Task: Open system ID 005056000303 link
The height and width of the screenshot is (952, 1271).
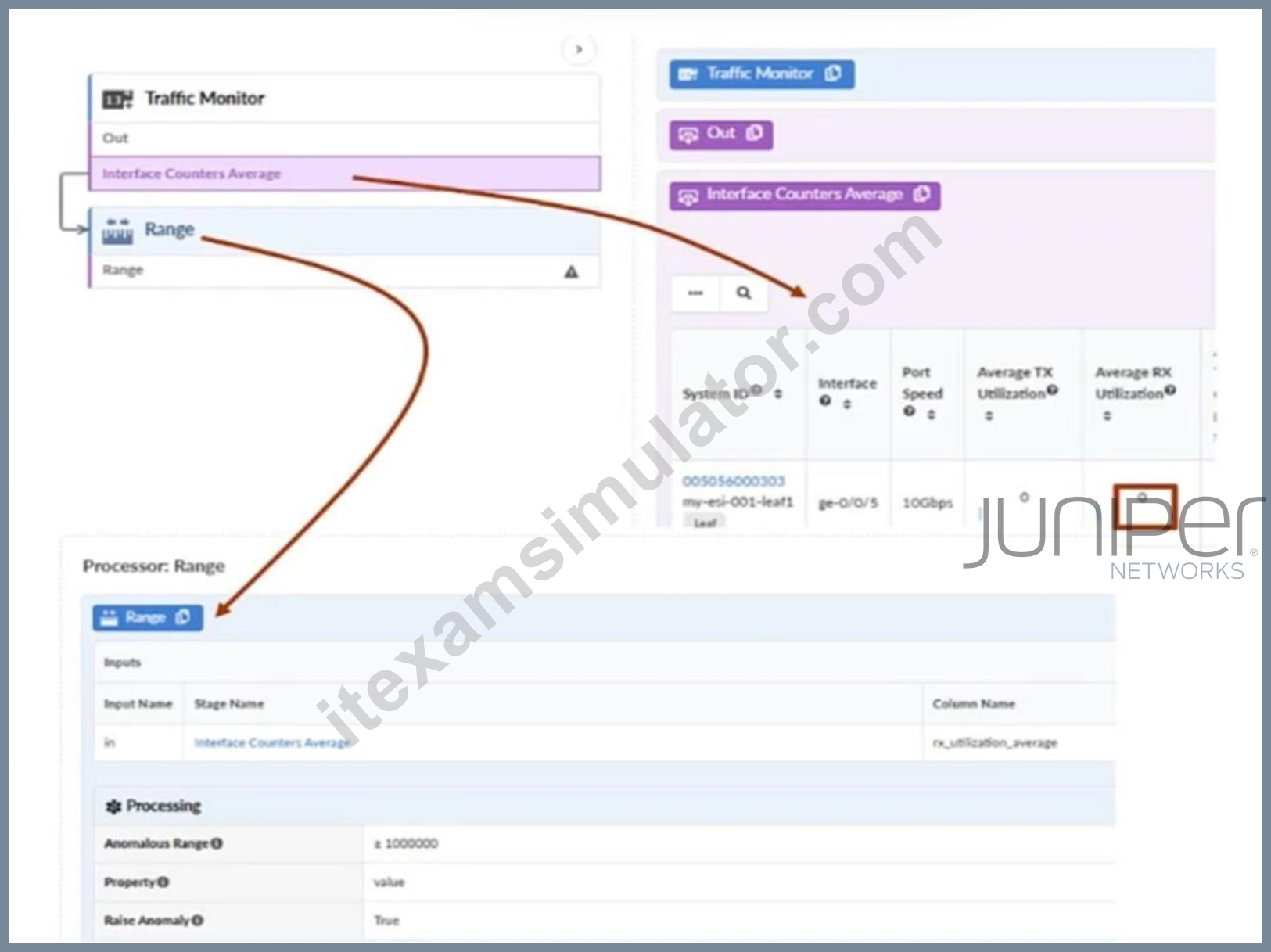Action: coord(734,481)
